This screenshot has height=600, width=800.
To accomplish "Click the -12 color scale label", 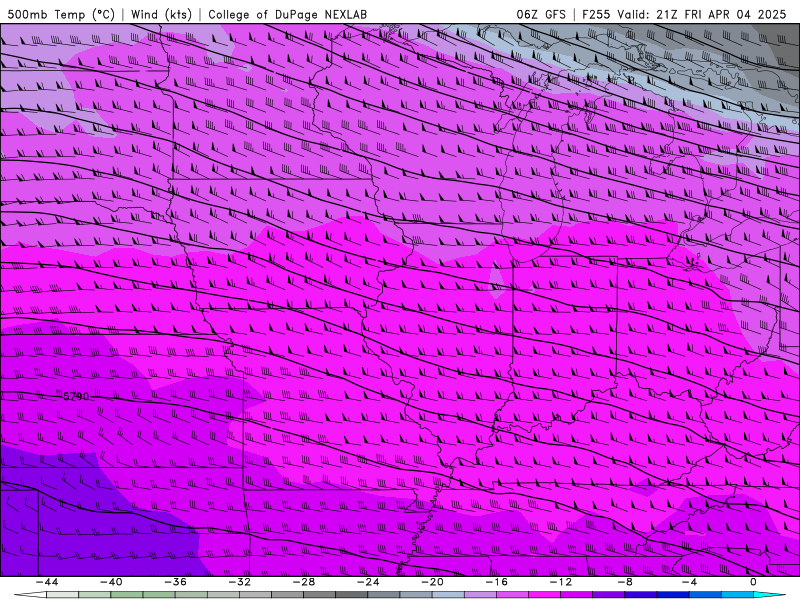I will (561, 582).
